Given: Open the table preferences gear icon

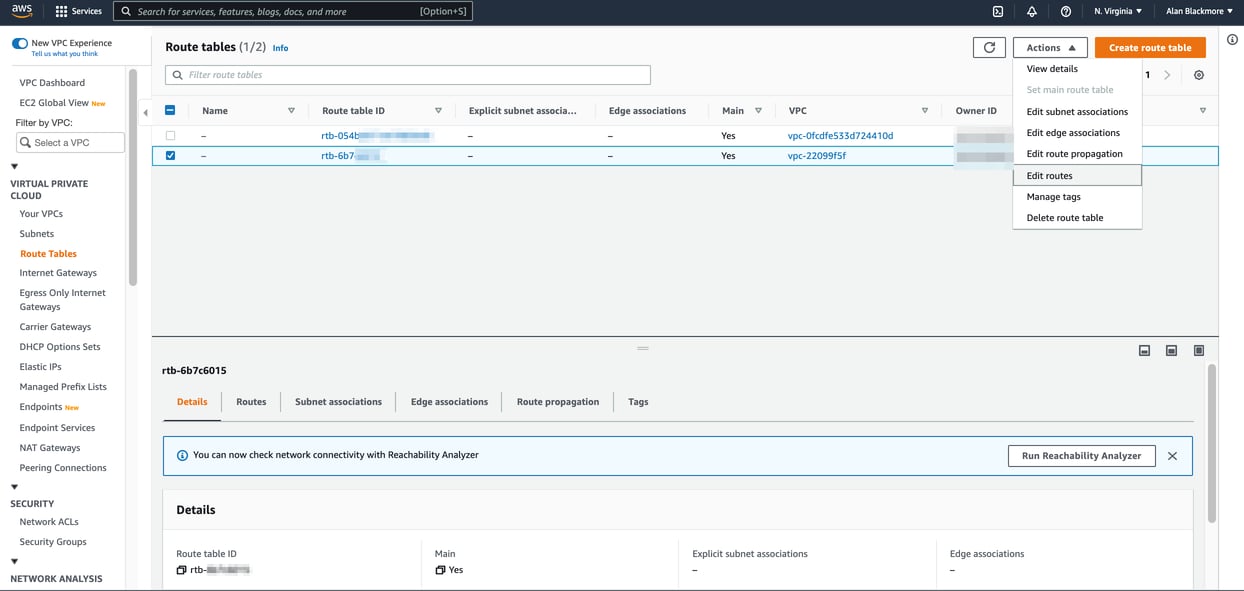Looking at the screenshot, I should (1198, 74).
